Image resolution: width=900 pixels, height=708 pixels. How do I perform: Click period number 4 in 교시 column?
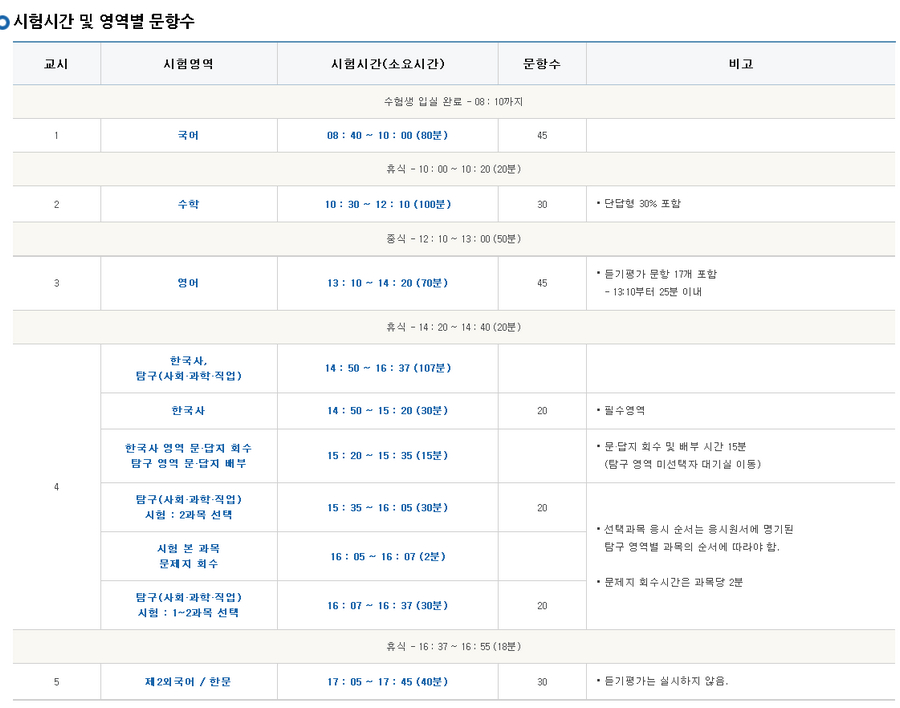tap(56, 487)
